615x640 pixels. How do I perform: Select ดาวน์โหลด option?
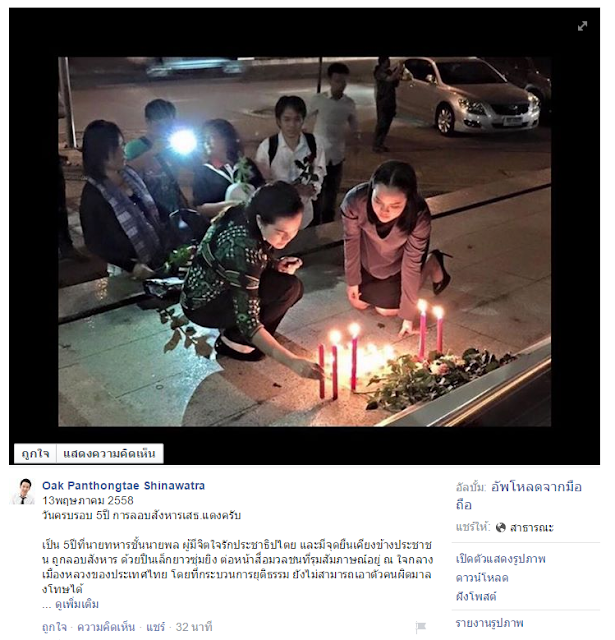coord(482,578)
